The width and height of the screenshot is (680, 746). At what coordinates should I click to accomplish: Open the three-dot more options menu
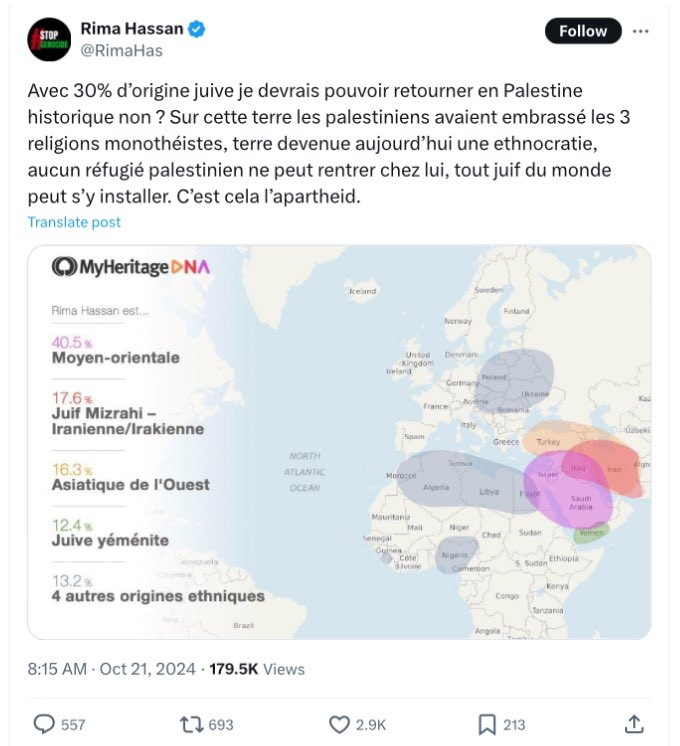coord(640,31)
